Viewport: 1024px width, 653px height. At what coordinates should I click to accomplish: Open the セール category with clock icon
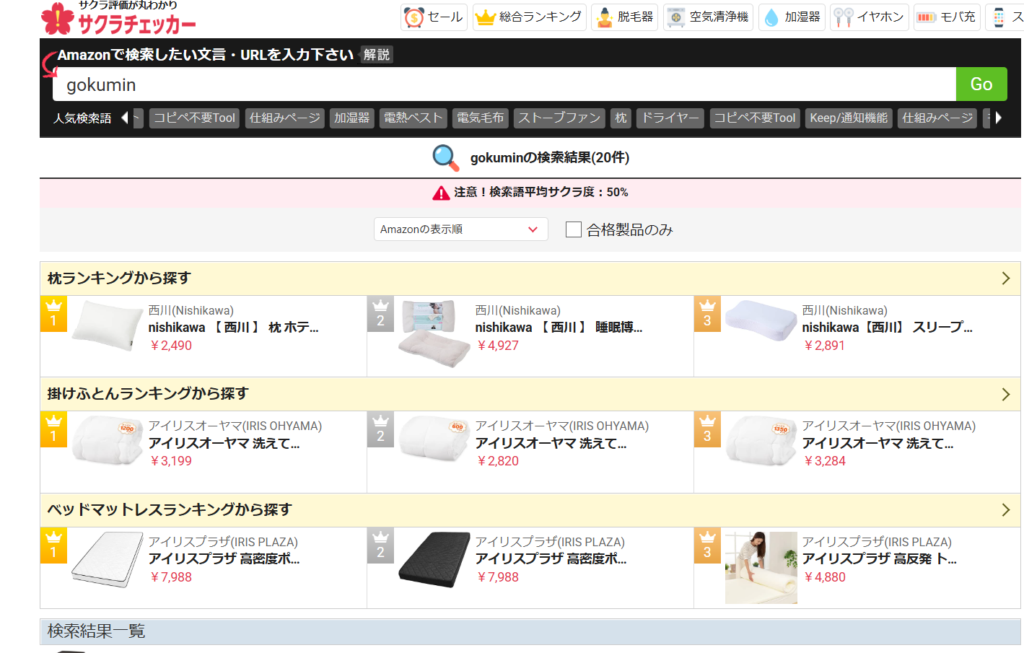click(x=434, y=17)
